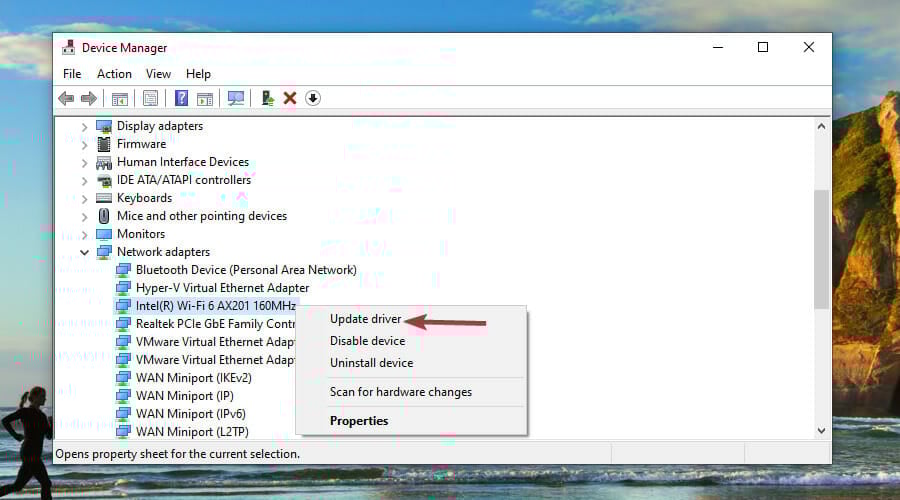Click the Monitors category icon
This screenshot has width=900, height=500.
tap(104, 234)
